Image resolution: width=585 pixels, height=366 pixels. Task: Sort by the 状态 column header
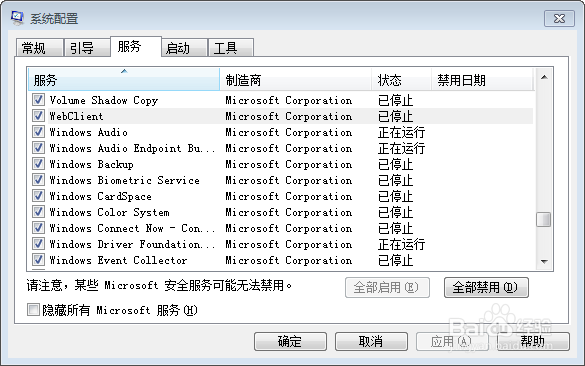click(401, 79)
